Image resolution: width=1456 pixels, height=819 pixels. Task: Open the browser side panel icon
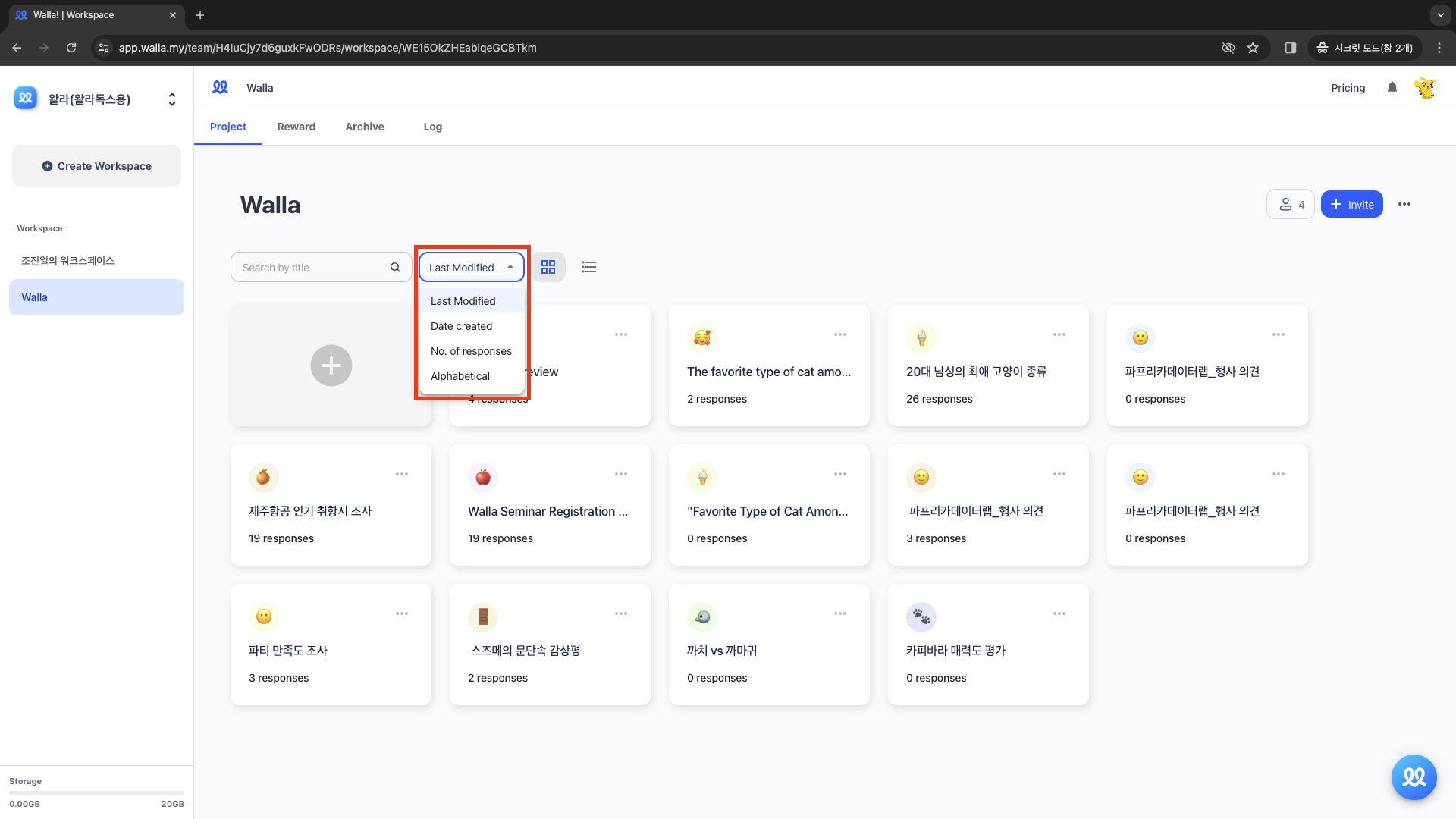[x=1290, y=48]
